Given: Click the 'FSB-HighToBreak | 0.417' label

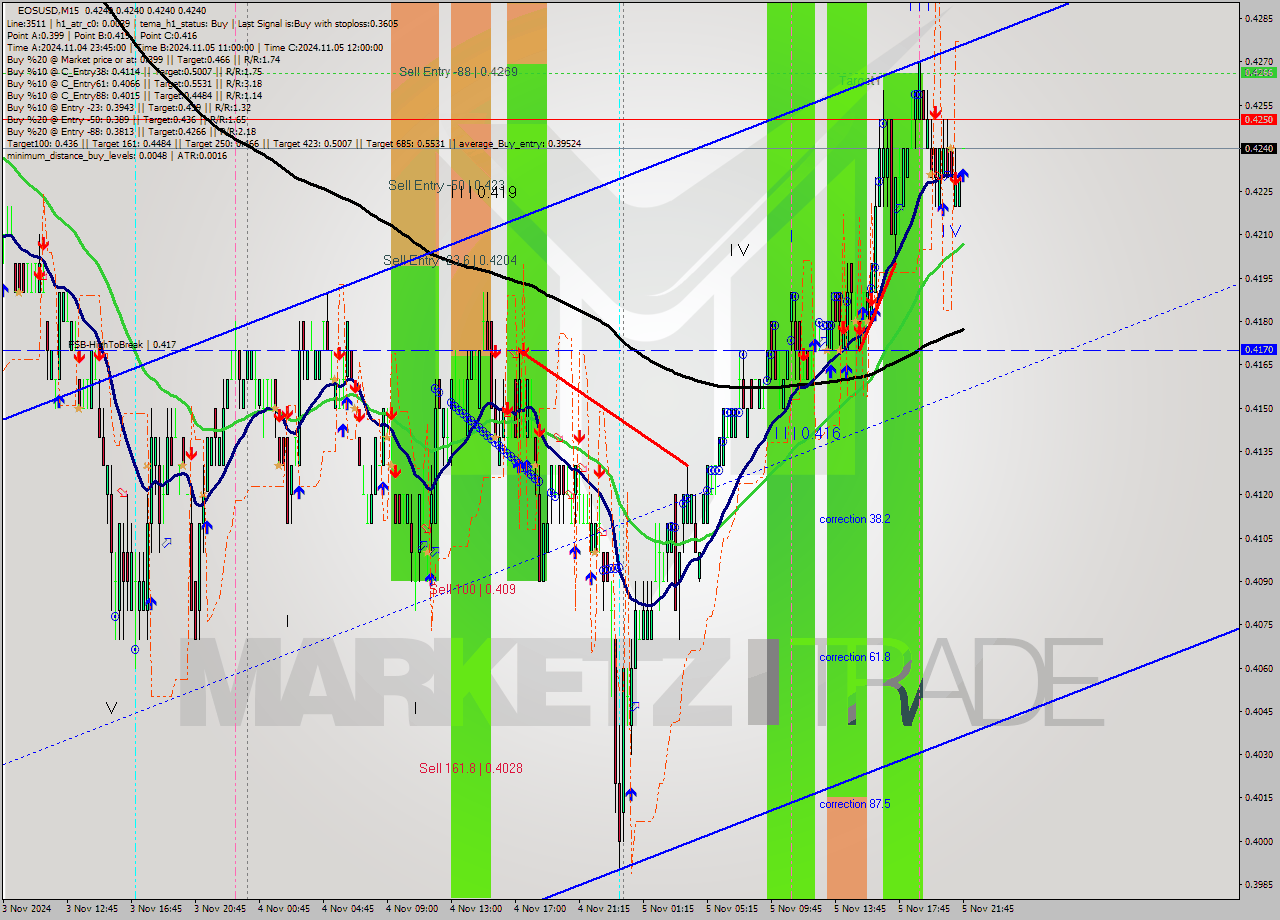Looking at the screenshot, I should point(122,344).
